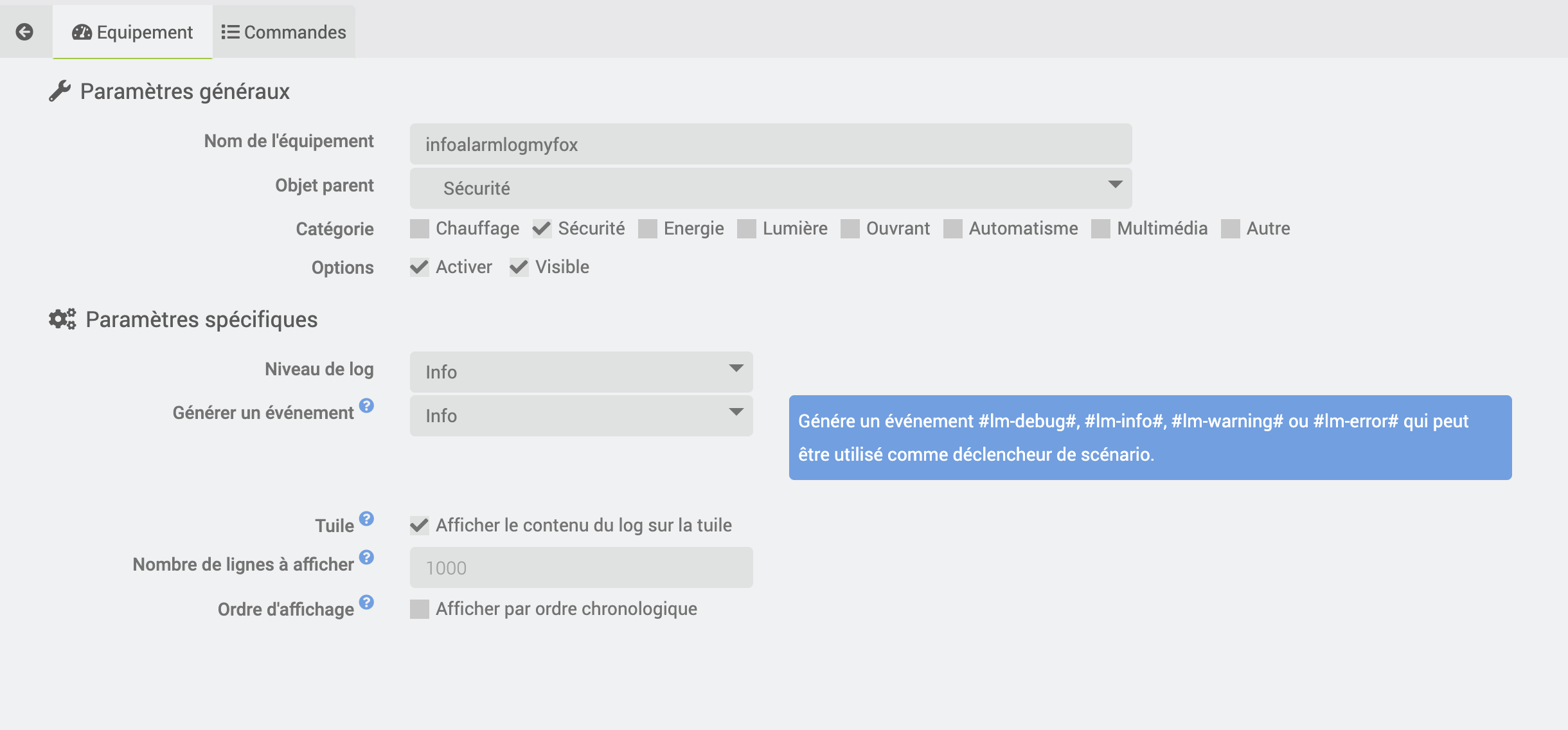Check the Multimédia category checkbox
The width and height of the screenshot is (1568, 730).
[1101, 229]
